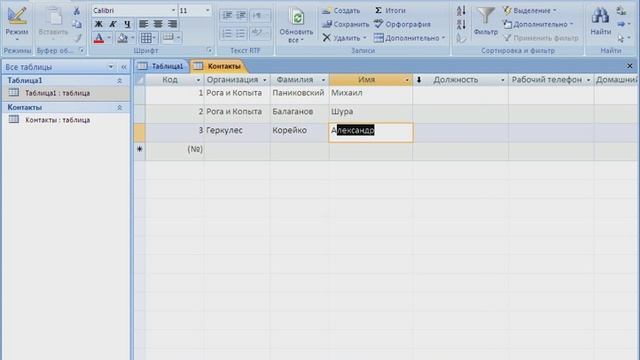Select the Паниковский cell
Viewport: 640px width, 360px height.
(299, 95)
